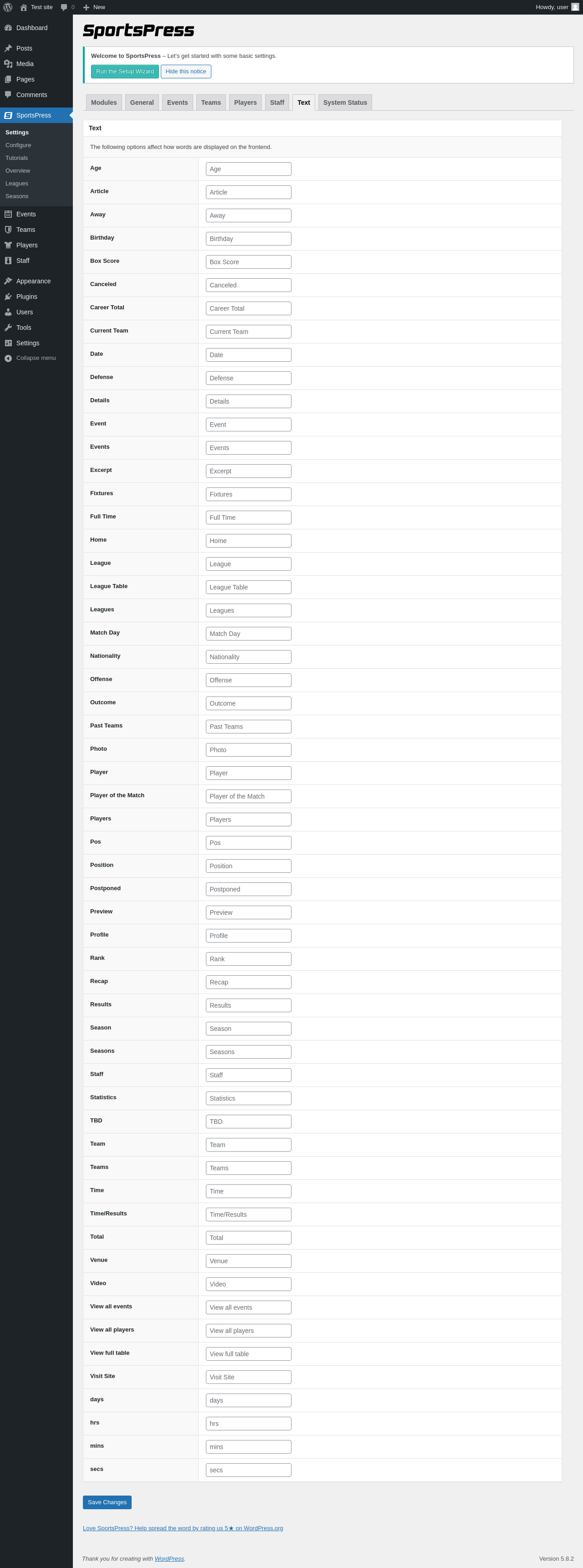583x1568 pixels.
Task: Select the Teams shield icon
Action: coord(8,230)
